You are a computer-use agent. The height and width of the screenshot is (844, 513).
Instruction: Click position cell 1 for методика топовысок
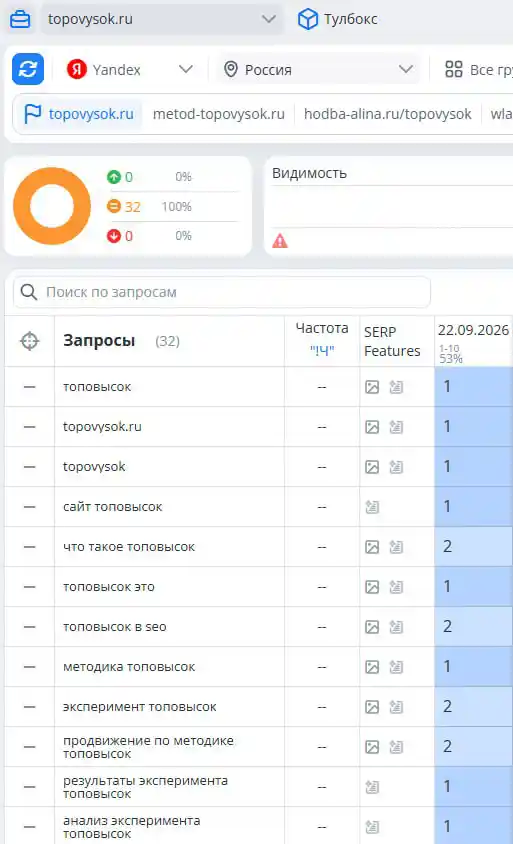click(x=474, y=667)
